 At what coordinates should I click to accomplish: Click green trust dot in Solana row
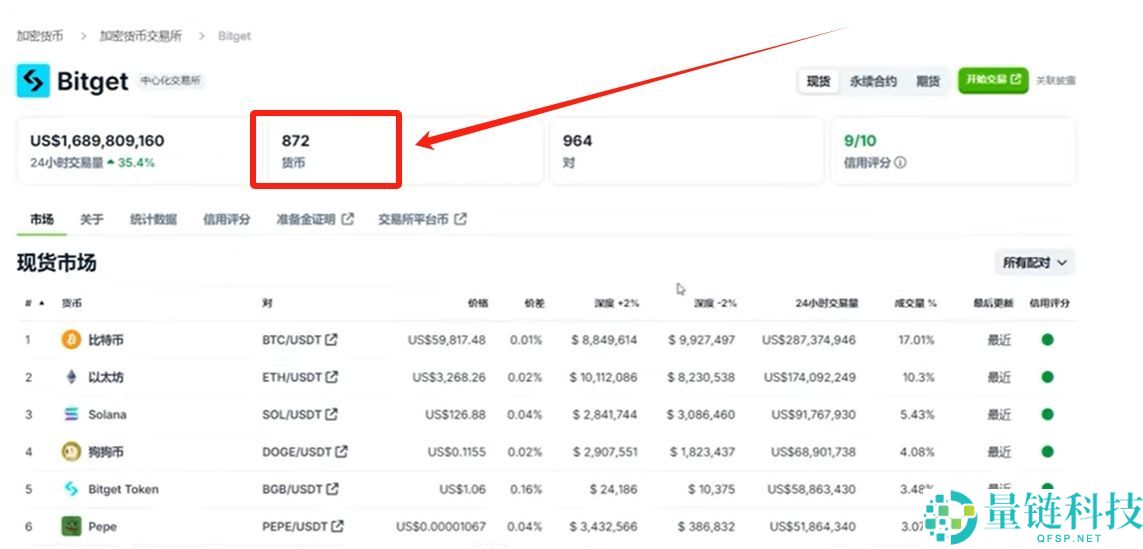coord(1048,414)
